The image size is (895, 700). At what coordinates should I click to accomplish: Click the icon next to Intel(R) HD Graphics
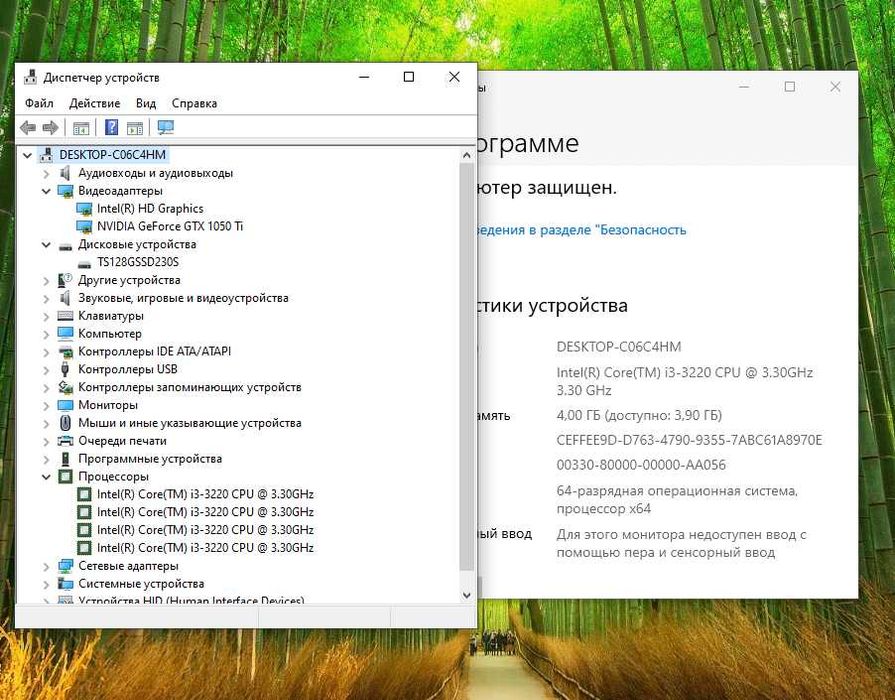84,209
